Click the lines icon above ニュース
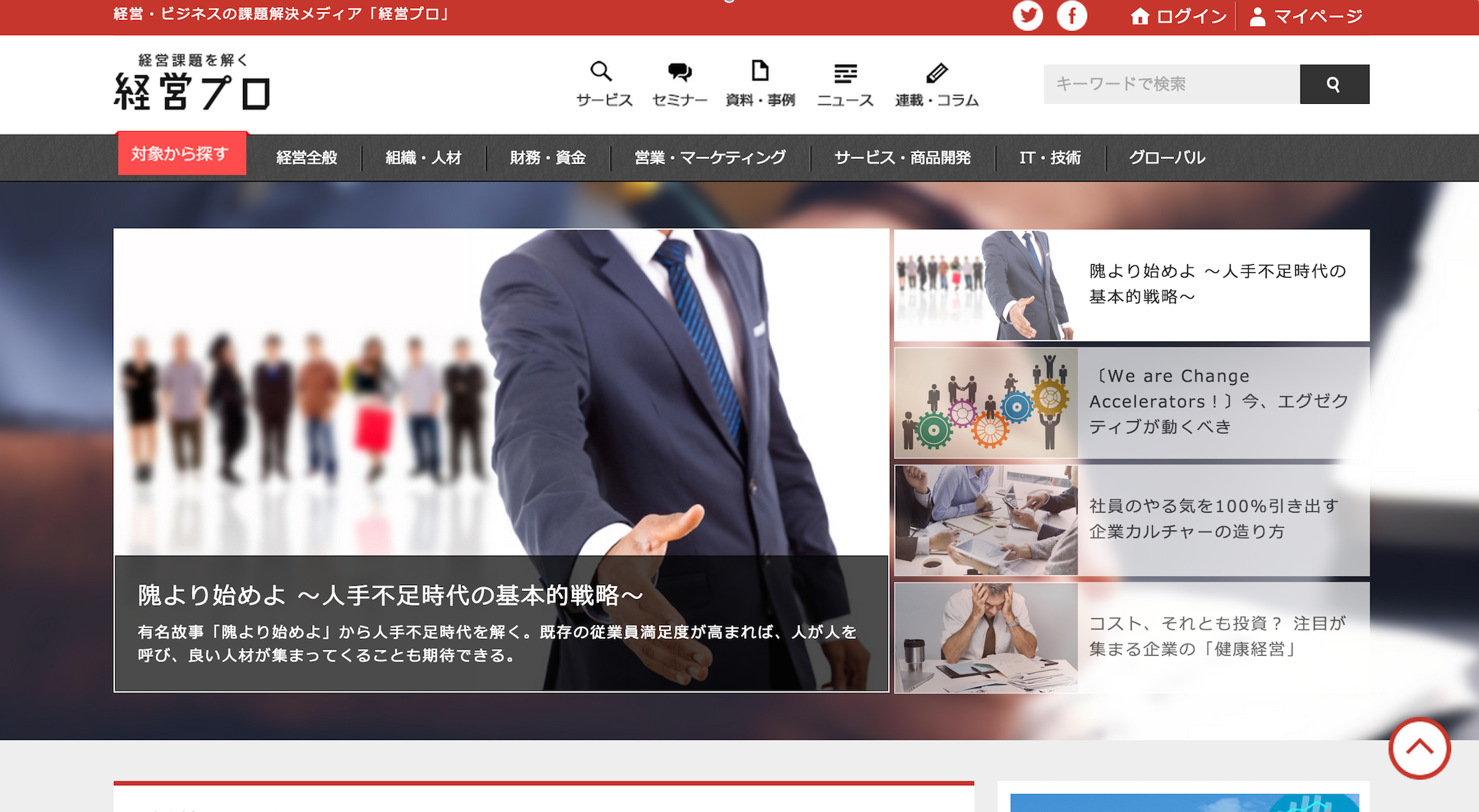This screenshot has height=812, width=1479. tap(845, 73)
